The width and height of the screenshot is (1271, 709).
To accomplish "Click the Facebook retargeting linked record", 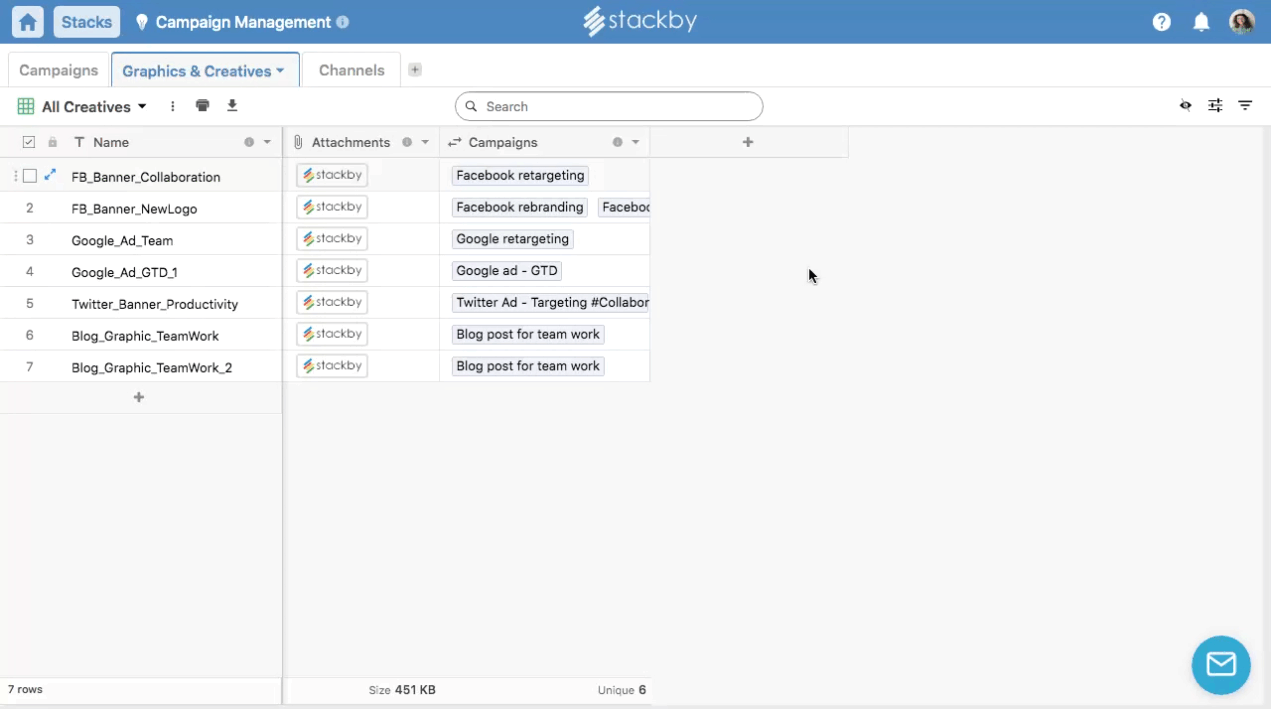I will pos(520,175).
